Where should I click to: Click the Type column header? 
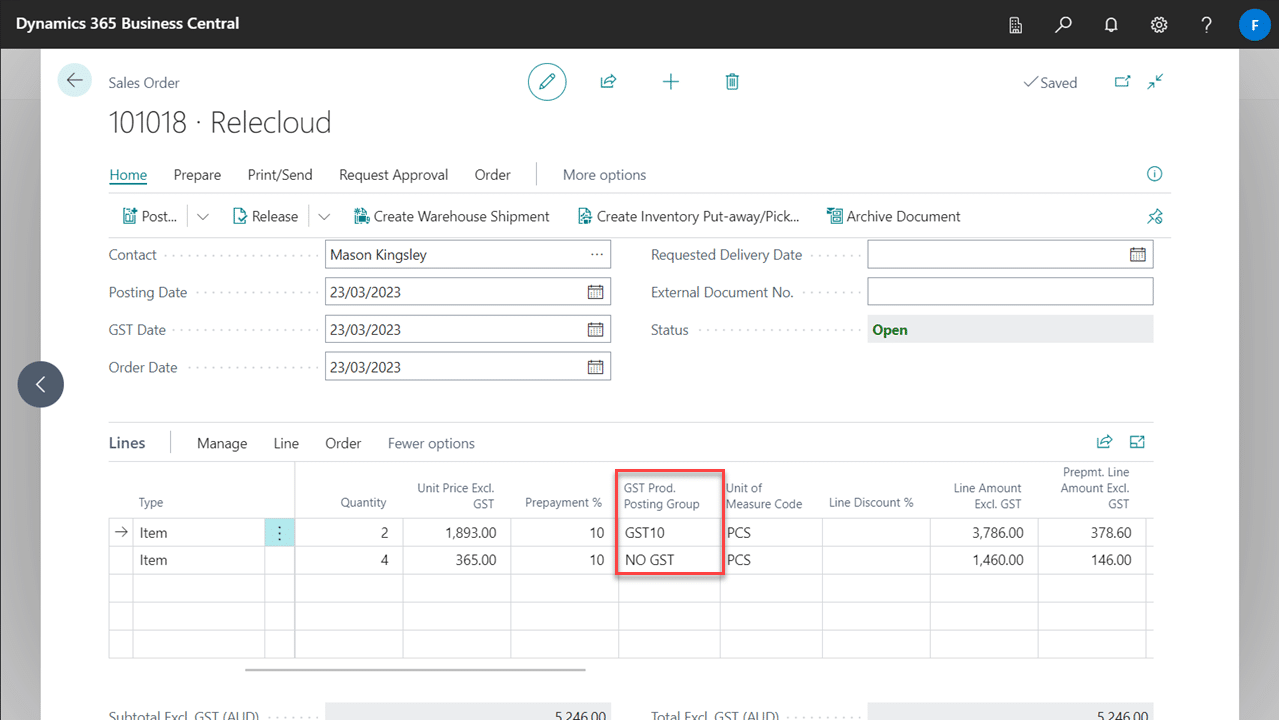(151, 503)
